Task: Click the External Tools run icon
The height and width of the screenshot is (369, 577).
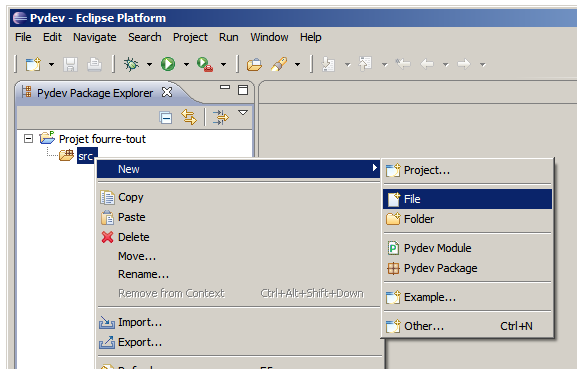Action: coord(205,64)
